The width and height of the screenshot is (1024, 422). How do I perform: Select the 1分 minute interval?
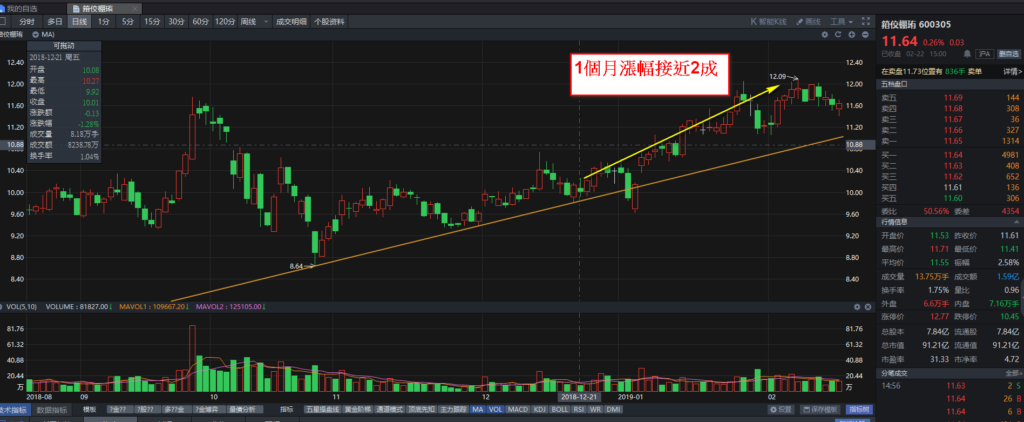[104, 22]
